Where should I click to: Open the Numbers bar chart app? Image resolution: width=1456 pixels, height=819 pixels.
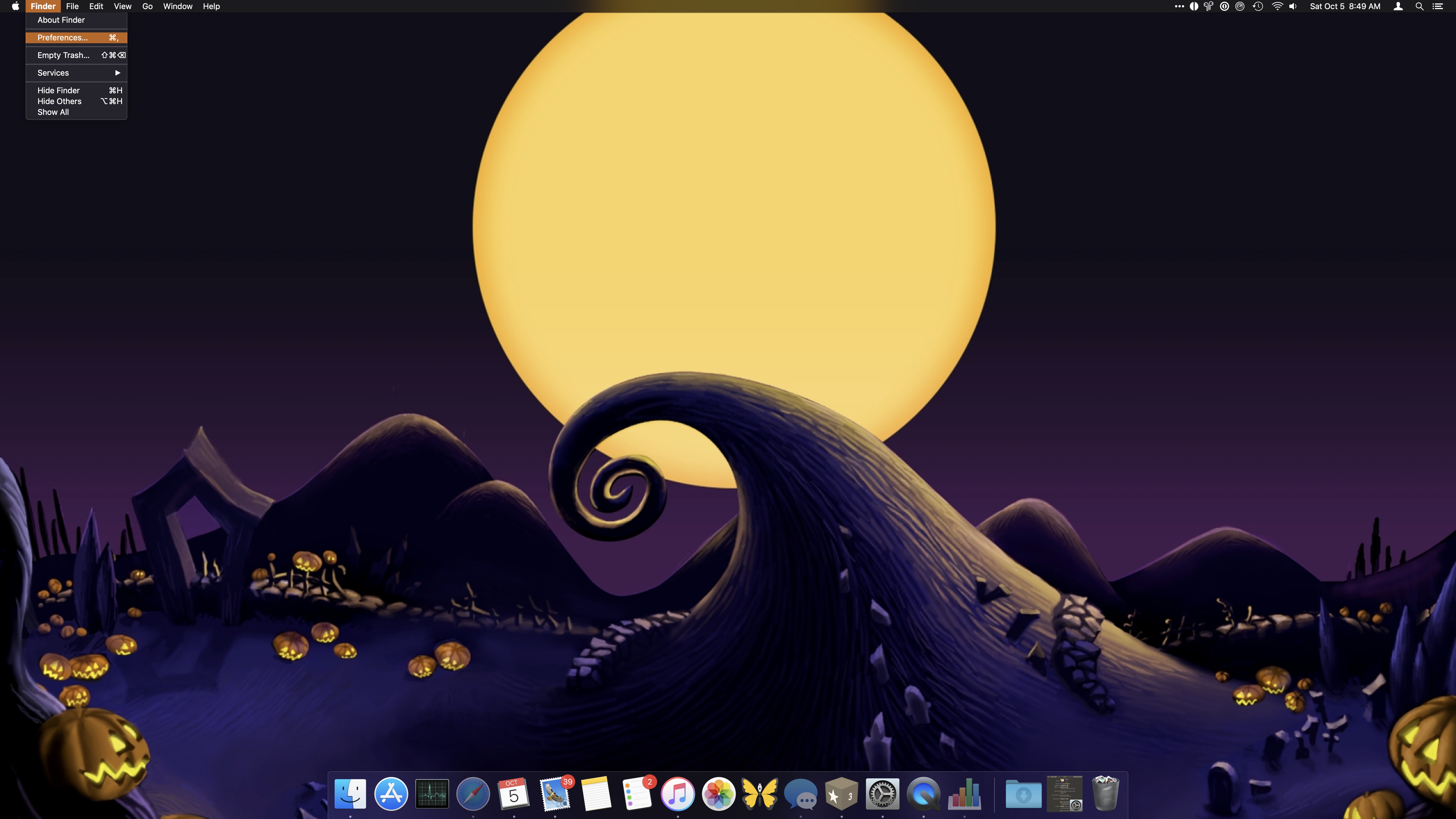965,794
